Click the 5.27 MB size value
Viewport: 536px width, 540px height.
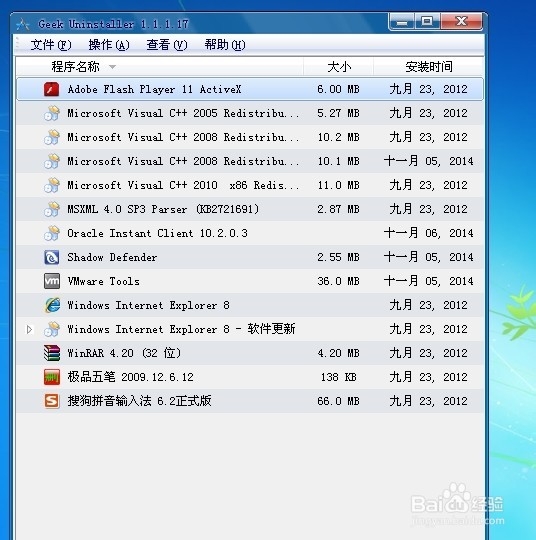point(338,113)
